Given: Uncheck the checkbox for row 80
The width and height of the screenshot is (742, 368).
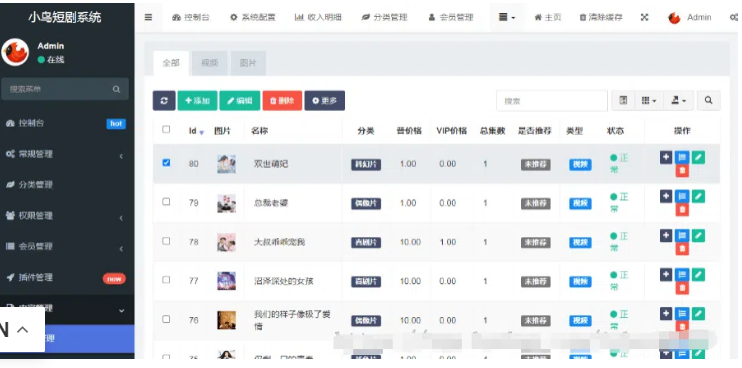Looking at the screenshot, I should [x=166, y=162].
